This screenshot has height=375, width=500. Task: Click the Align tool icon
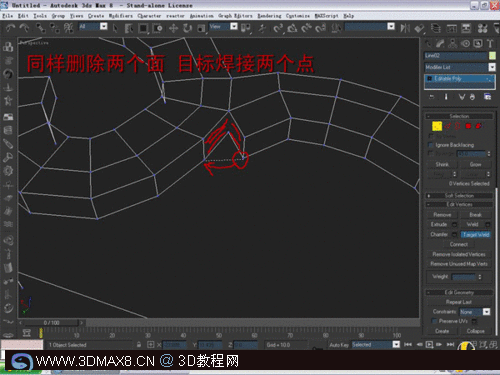point(419,28)
